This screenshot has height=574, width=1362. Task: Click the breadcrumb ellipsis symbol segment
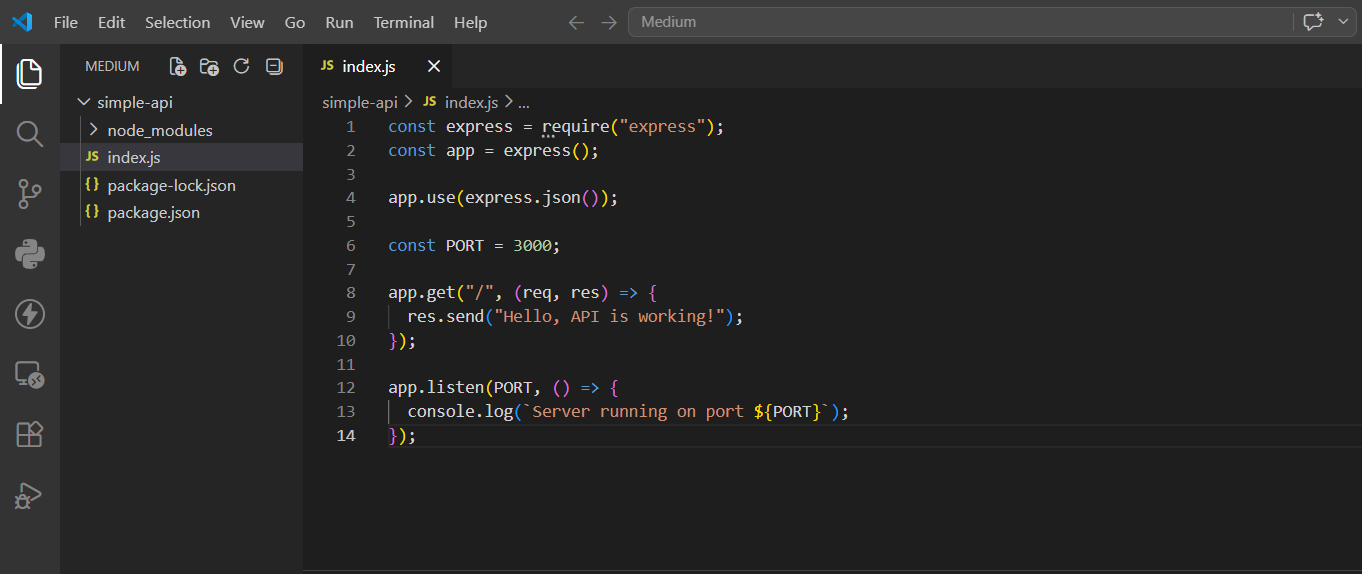point(523,102)
